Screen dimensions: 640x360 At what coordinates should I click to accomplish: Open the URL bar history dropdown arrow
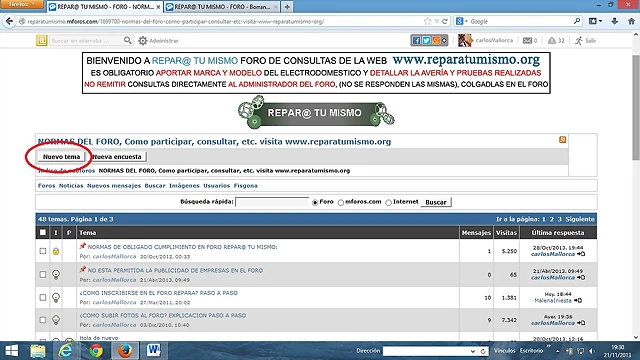[437, 21]
